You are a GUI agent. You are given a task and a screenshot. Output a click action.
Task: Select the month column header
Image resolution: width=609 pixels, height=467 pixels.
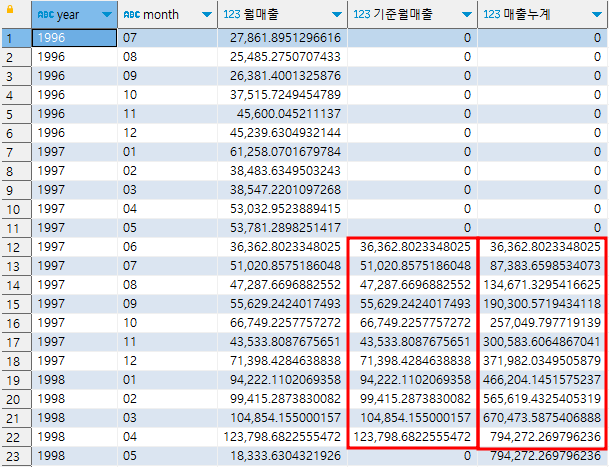[167, 14]
